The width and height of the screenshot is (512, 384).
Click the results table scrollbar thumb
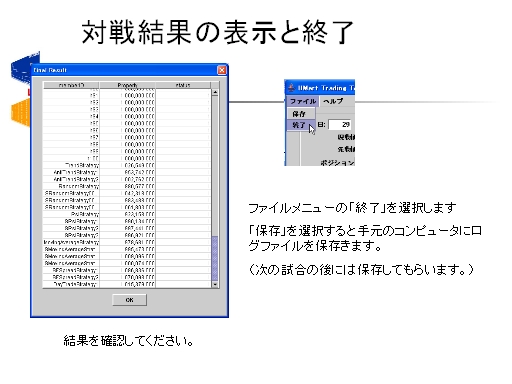click(x=215, y=258)
